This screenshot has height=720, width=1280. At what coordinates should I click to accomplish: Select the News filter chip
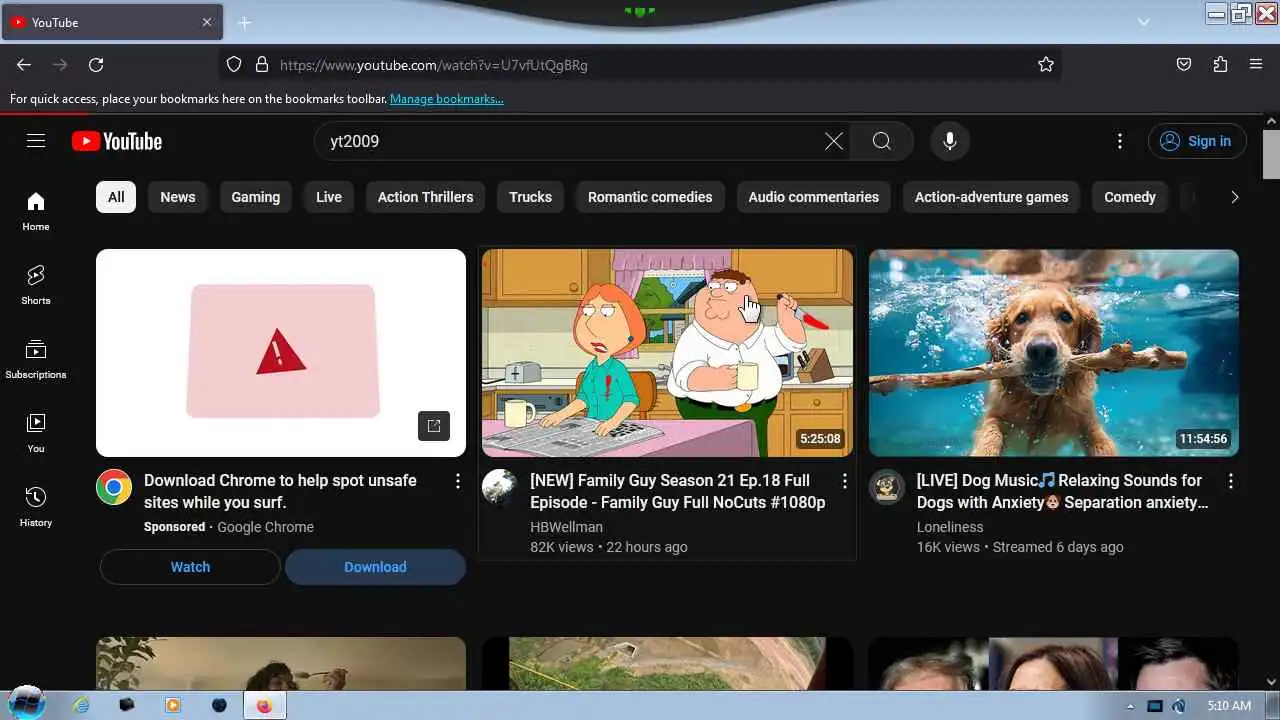click(x=178, y=197)
